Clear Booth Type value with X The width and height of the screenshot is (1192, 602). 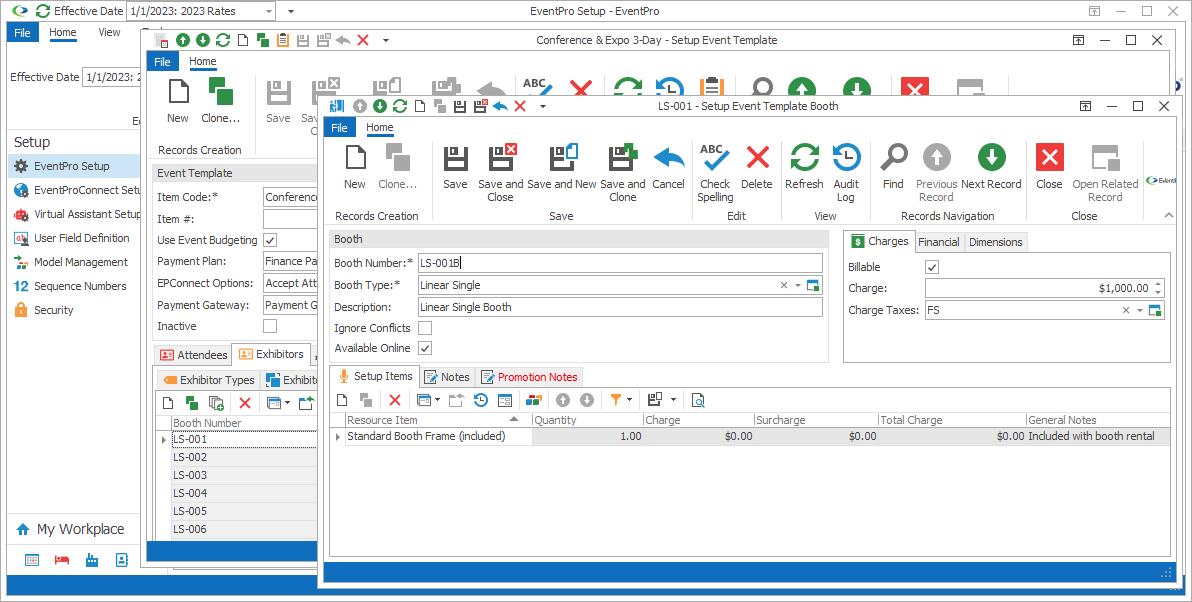point(784,285)
